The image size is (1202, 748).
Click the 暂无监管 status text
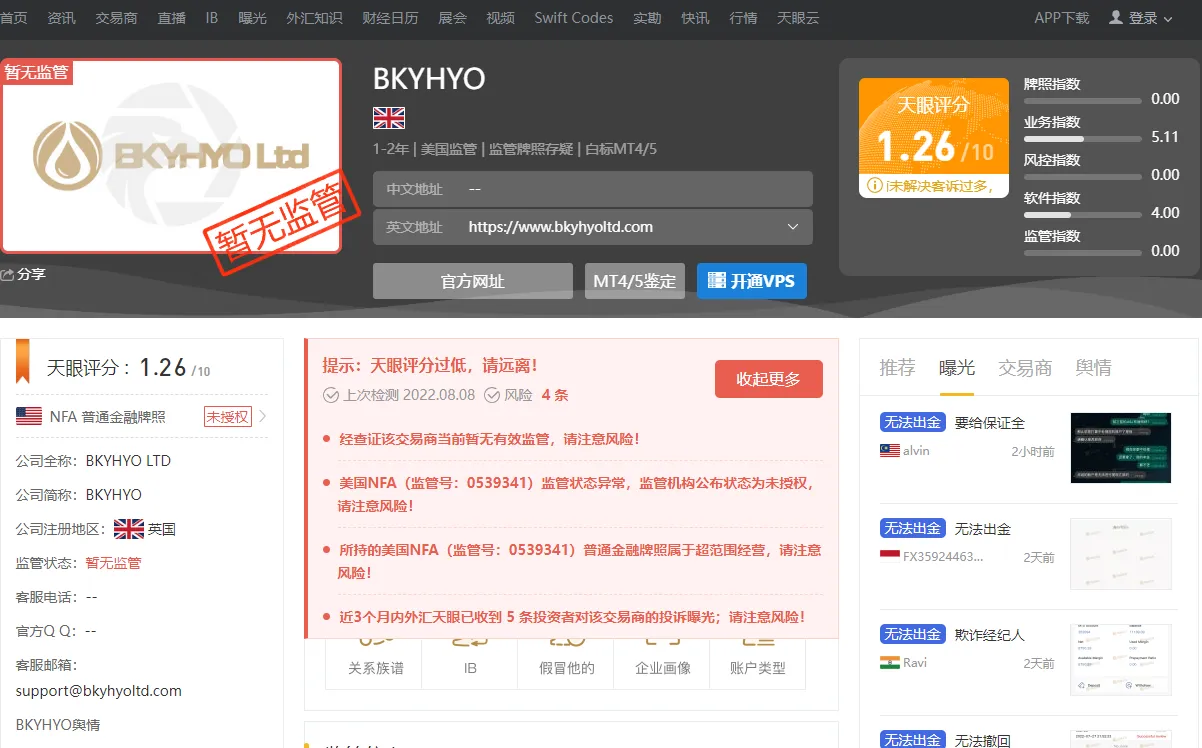[x=114, y=563]
